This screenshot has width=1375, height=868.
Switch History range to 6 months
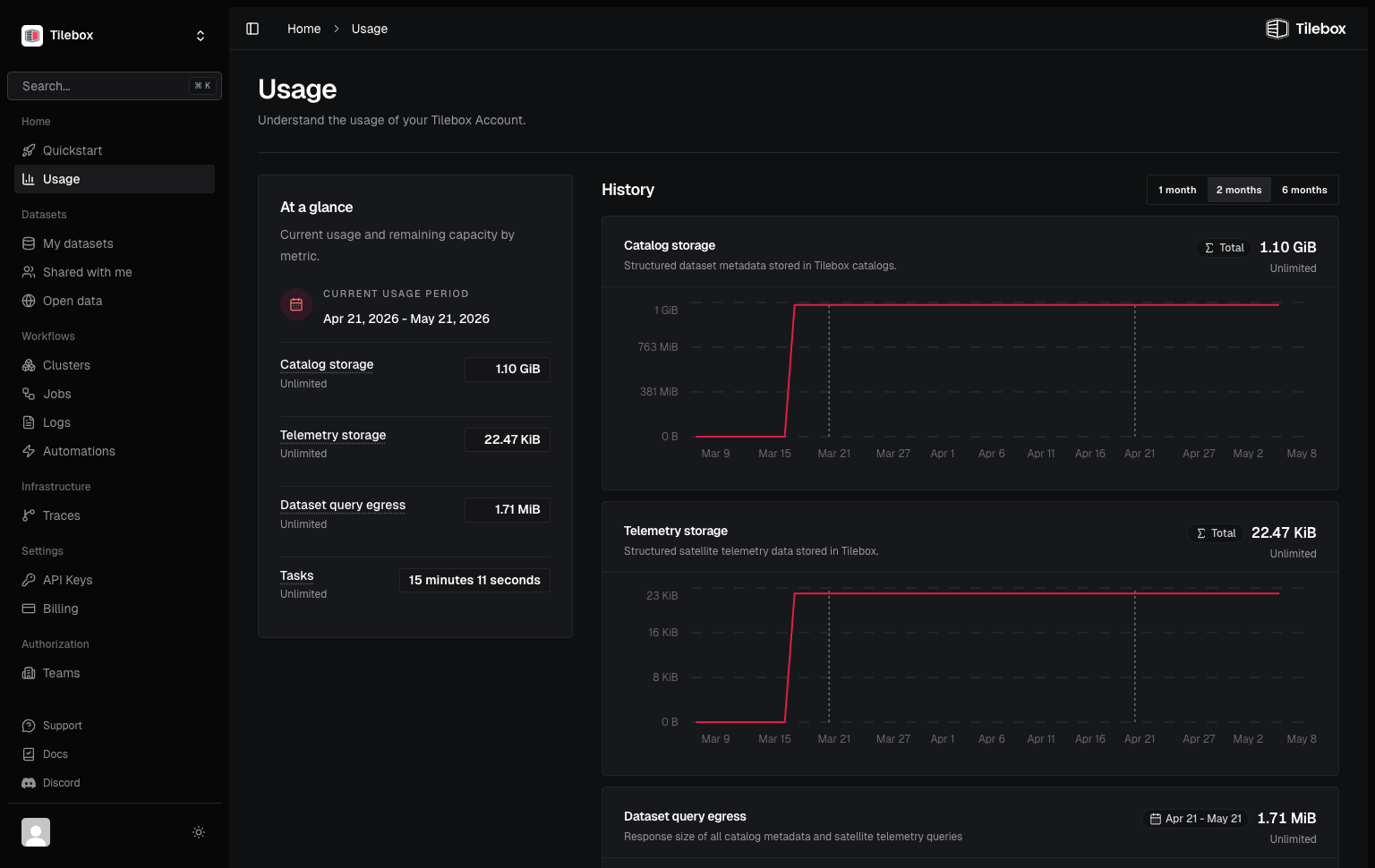(1304, 190)
